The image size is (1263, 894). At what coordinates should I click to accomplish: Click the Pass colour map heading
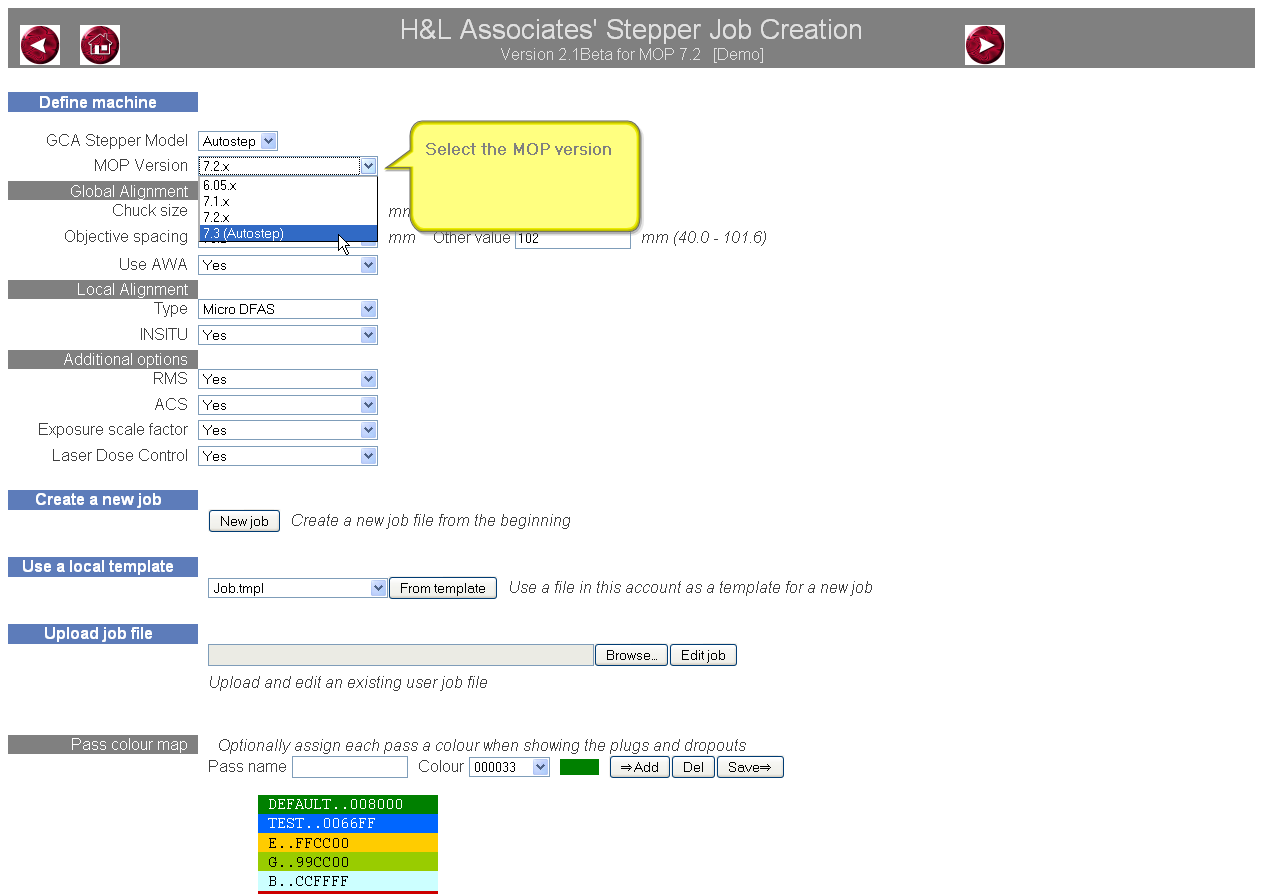(103, 745)
